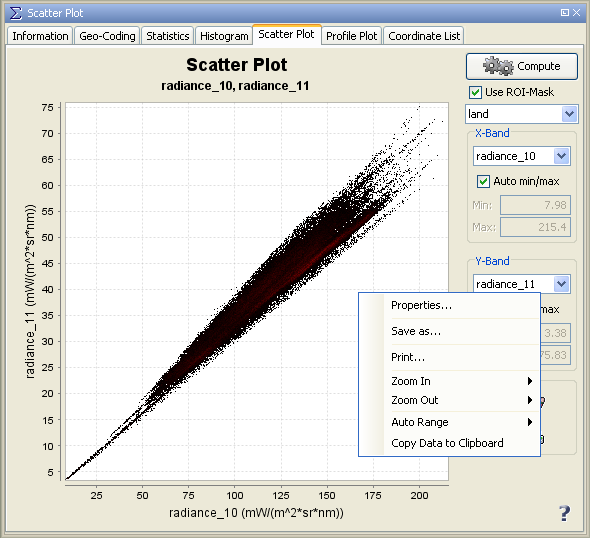Toggle the Use ROI-Mask checkbox
Viewport: 590px width, 538px height.
click(x=475, y=92)
